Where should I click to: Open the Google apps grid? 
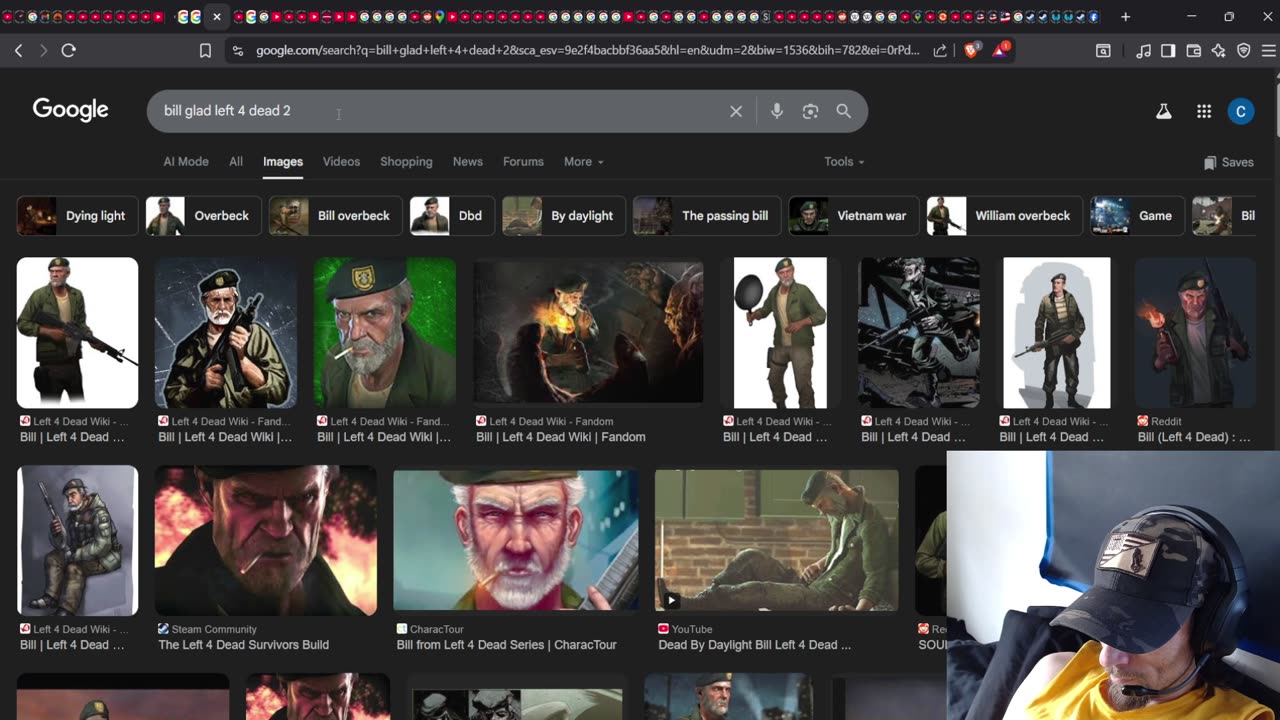coord(1204,112)
